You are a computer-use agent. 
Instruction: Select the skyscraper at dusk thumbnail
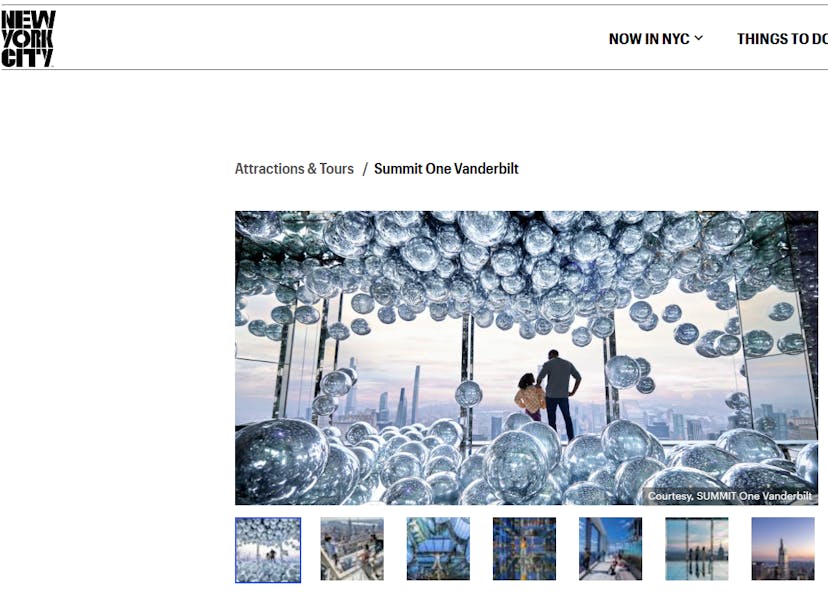click(x=783, y=549)
